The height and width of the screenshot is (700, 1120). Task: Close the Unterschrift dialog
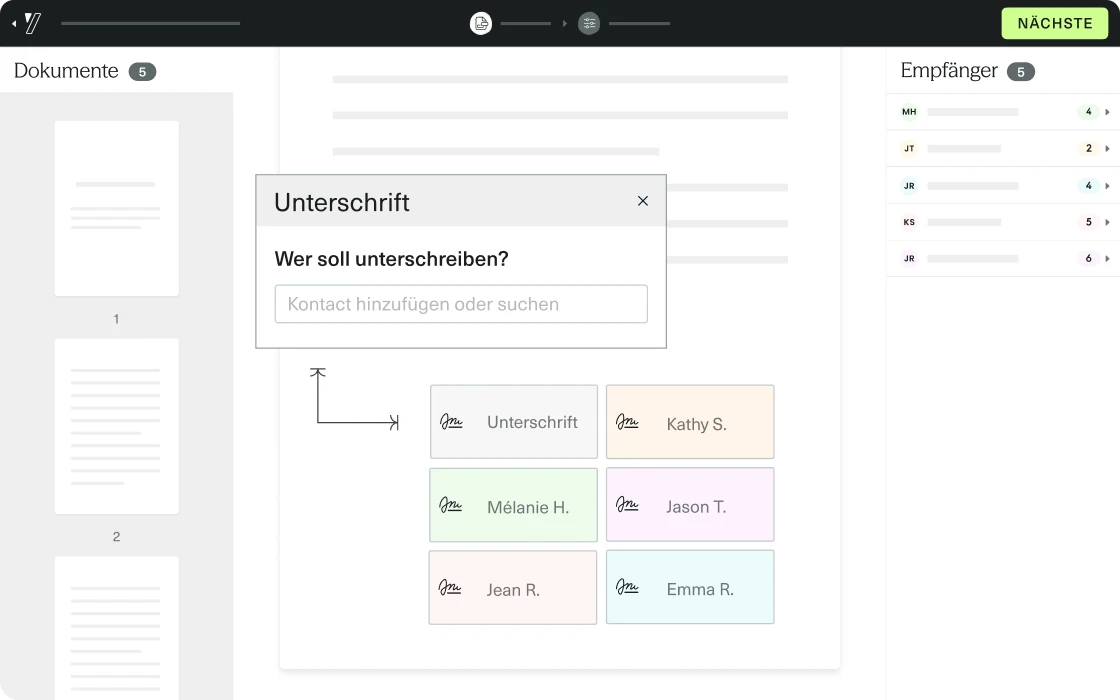coord(643,201)
